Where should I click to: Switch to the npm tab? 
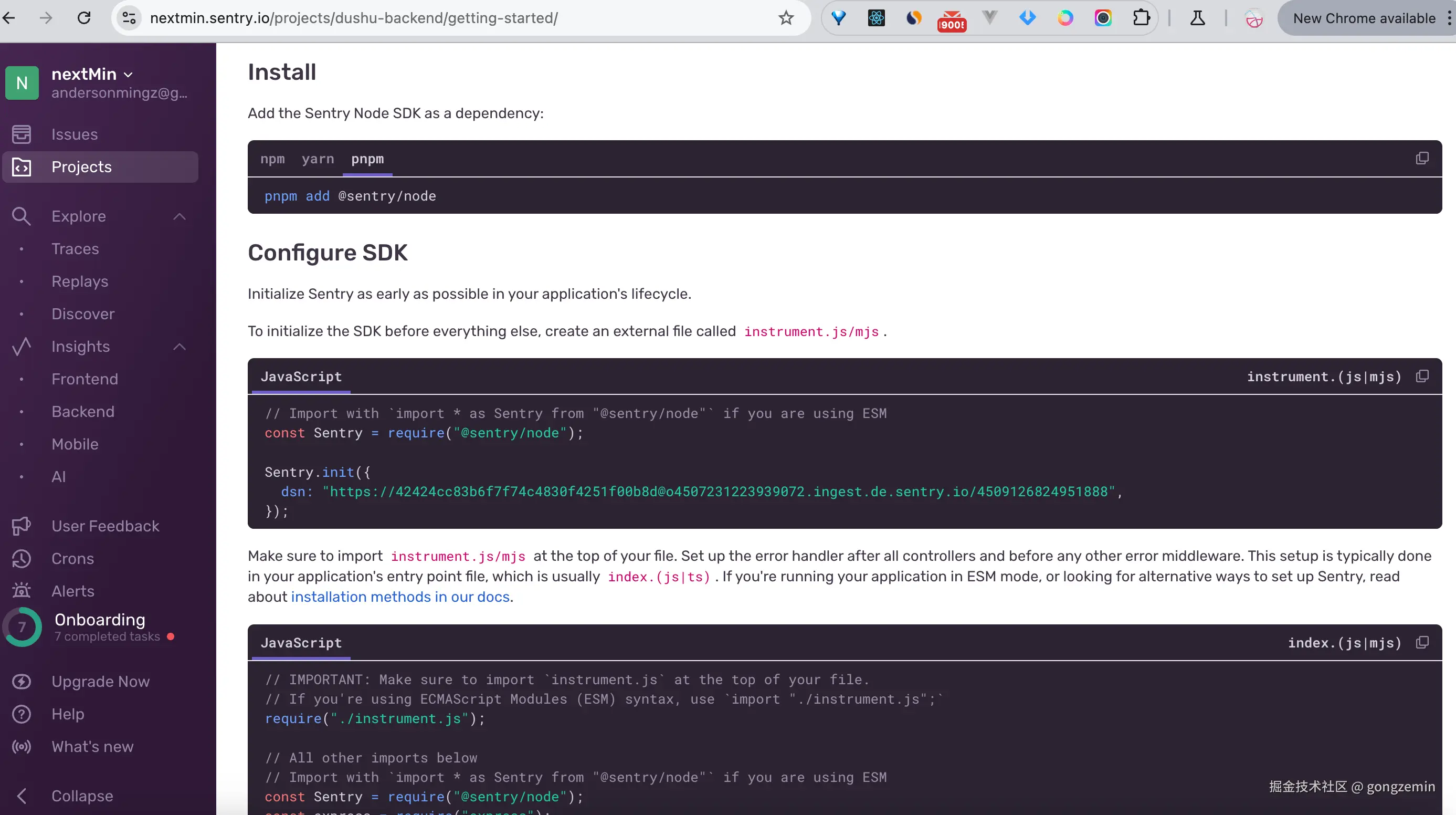[x=272, y=159]
